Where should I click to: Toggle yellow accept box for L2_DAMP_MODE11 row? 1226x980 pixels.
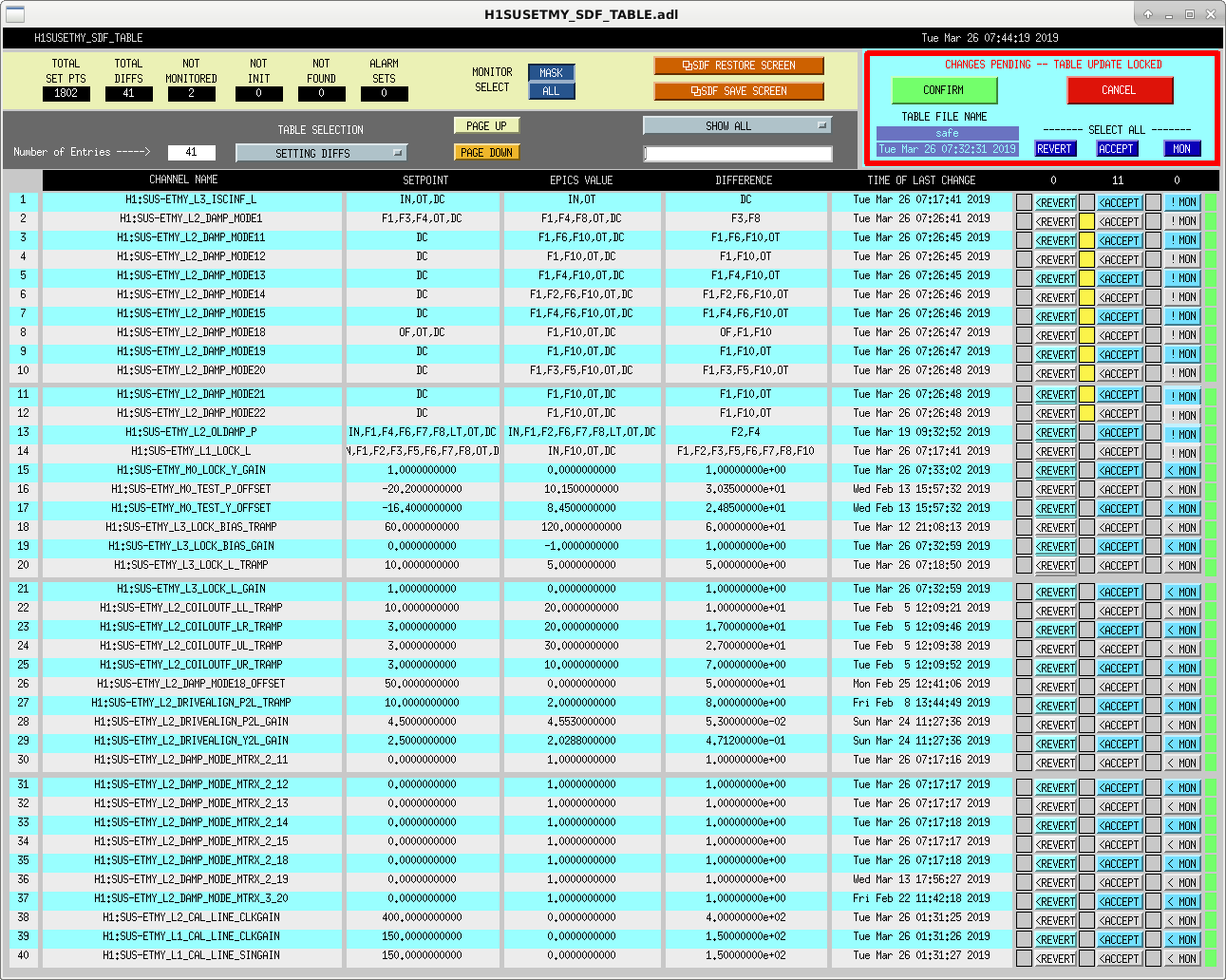[1086, 240]
